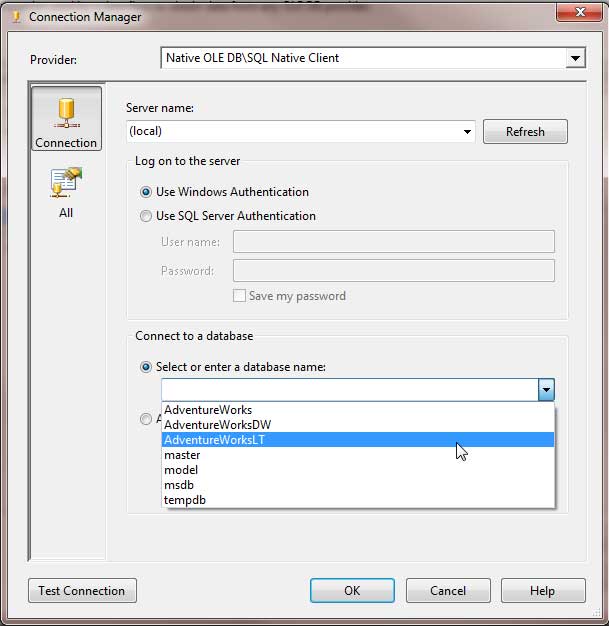Click the Connection Manager title bar icon

tap(15, 16)
